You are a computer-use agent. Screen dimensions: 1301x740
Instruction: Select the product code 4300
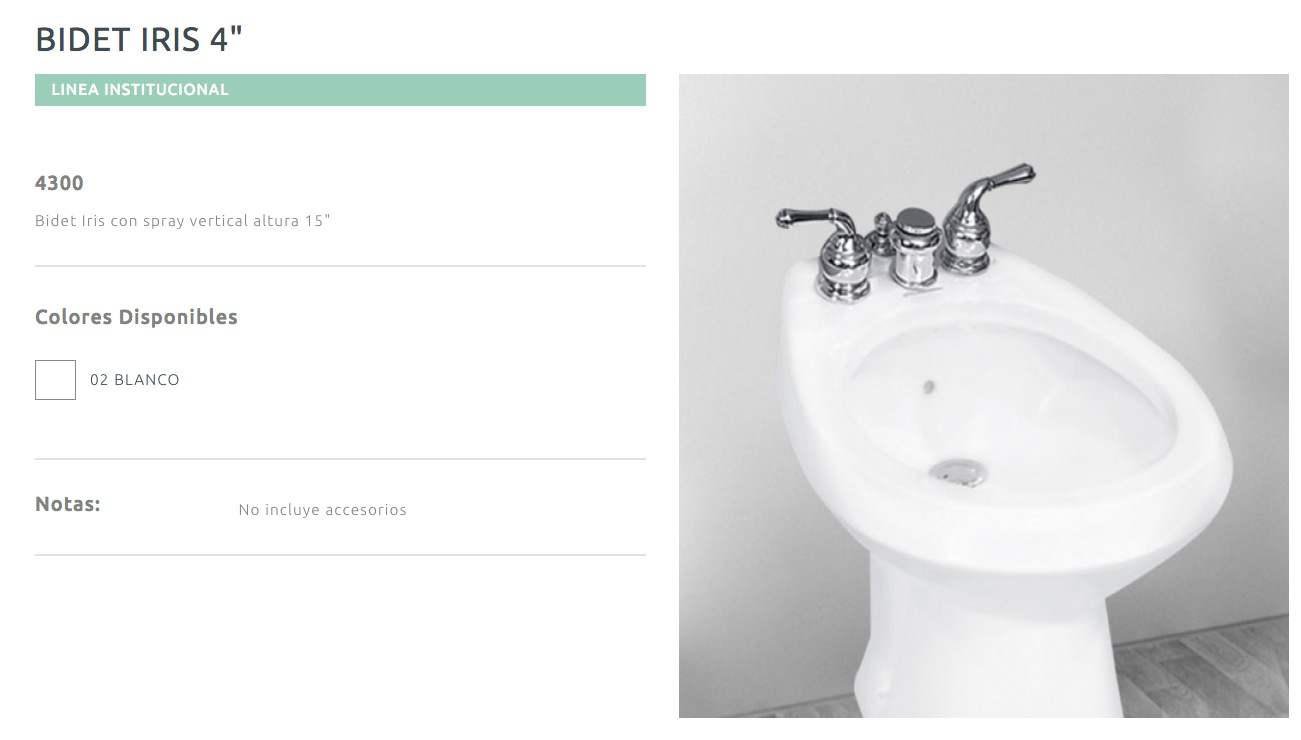pyautogui.click(x=59, y=183)
